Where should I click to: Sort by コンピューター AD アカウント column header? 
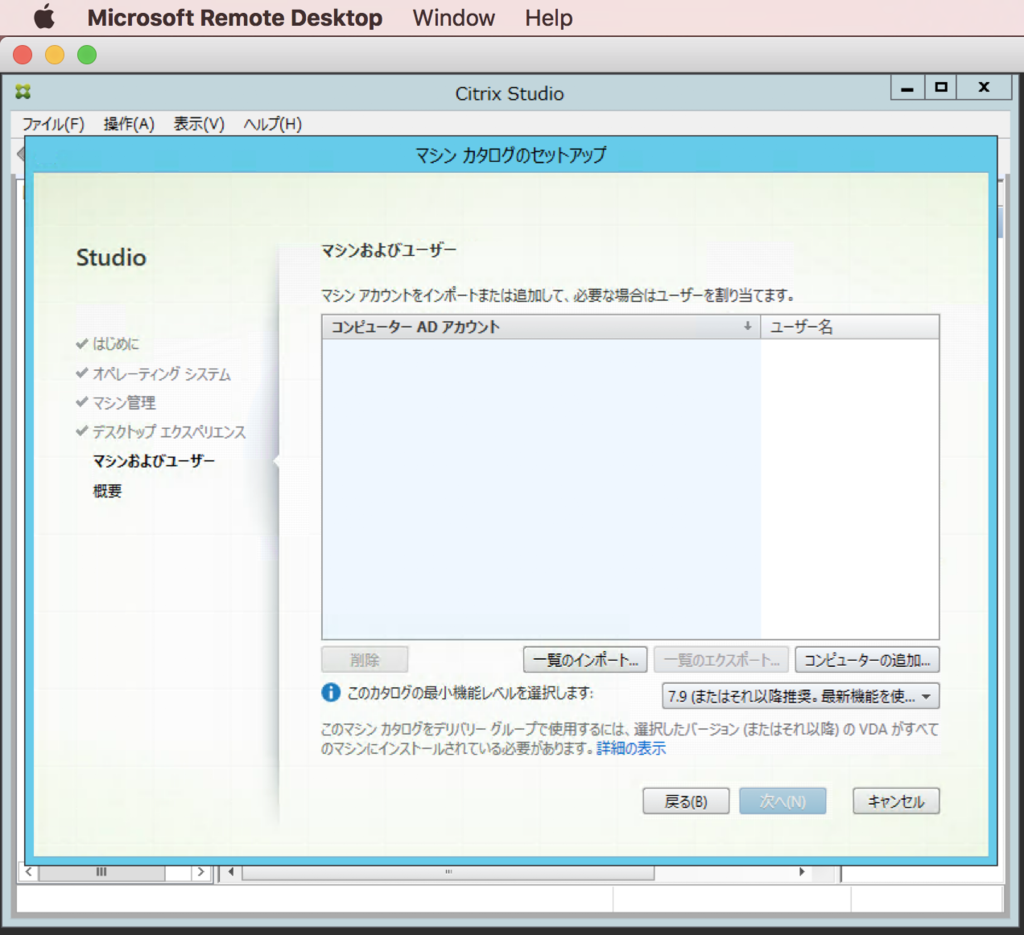(x=541, y=326)
